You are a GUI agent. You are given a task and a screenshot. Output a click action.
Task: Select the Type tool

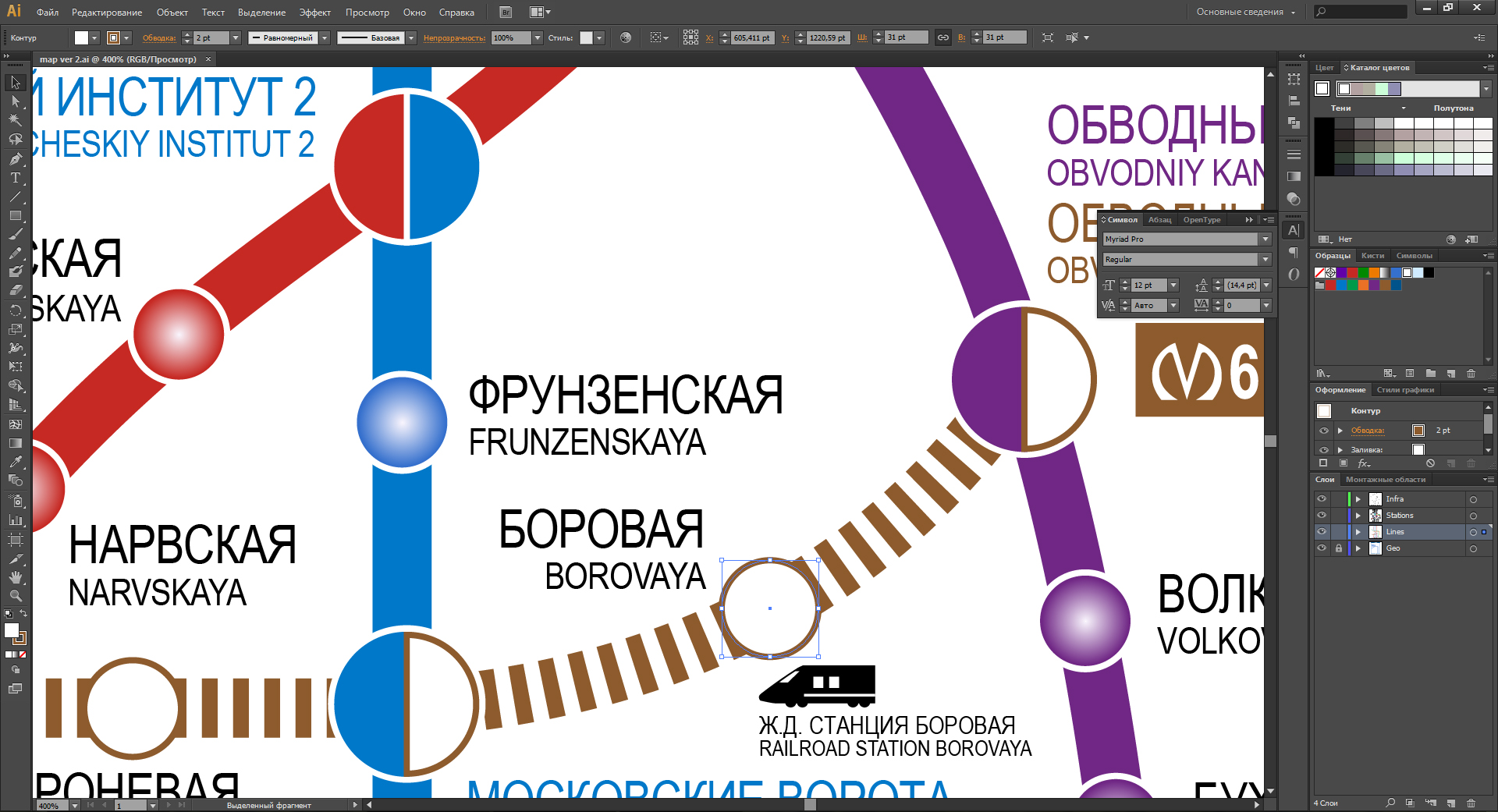(x=15, y=178)
